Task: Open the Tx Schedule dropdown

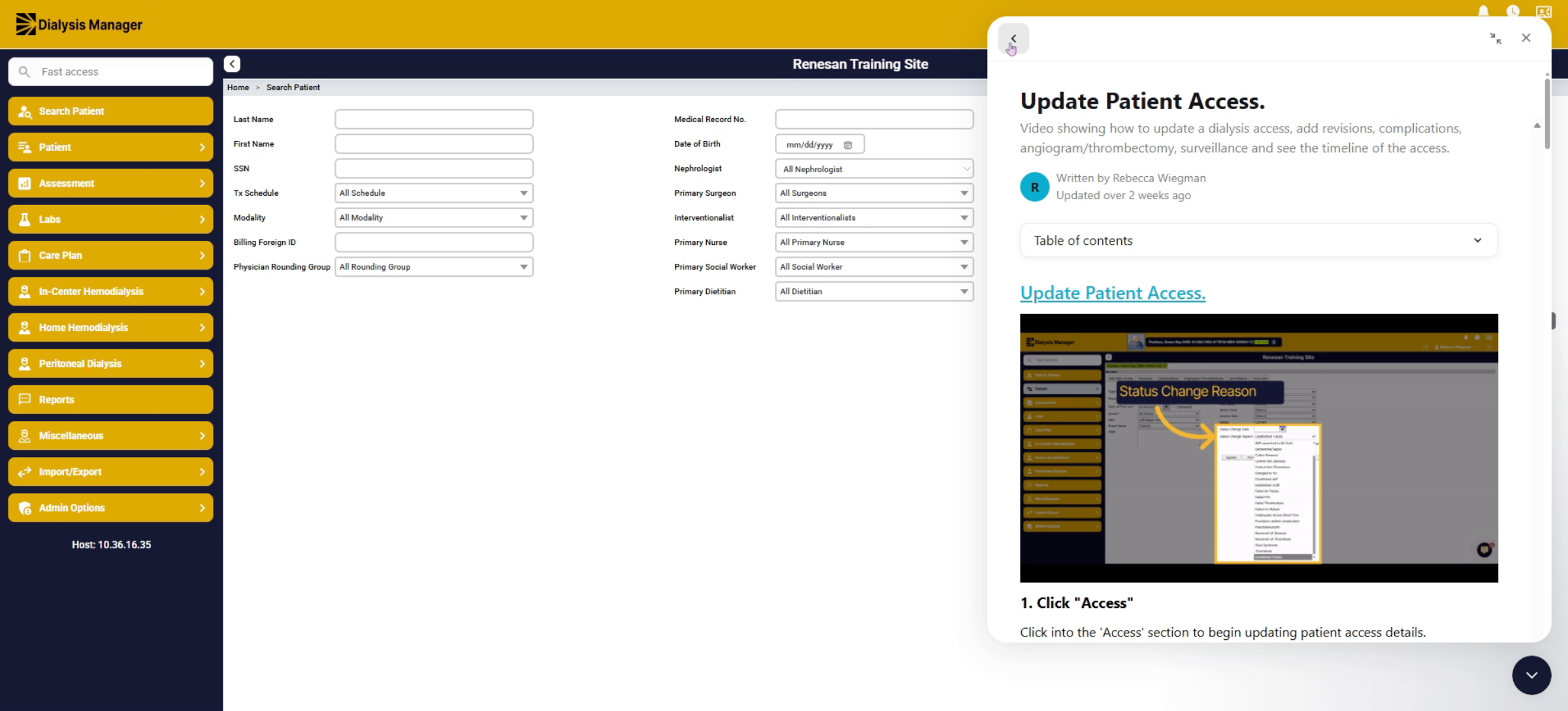Action: 434,193
